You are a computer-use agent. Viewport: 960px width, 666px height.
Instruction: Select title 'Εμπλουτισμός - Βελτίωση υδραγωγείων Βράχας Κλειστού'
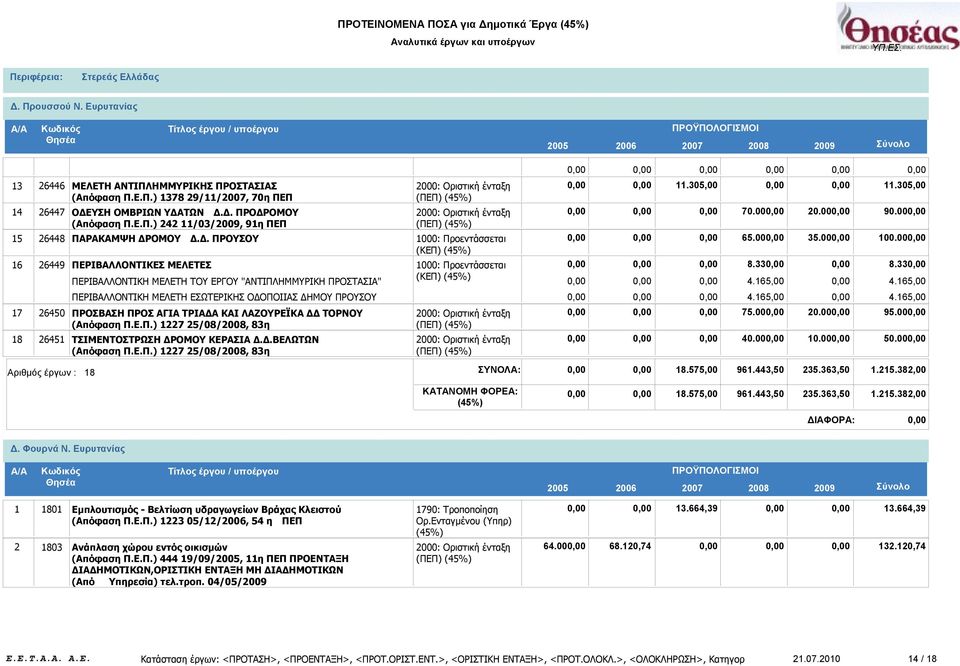206,509
